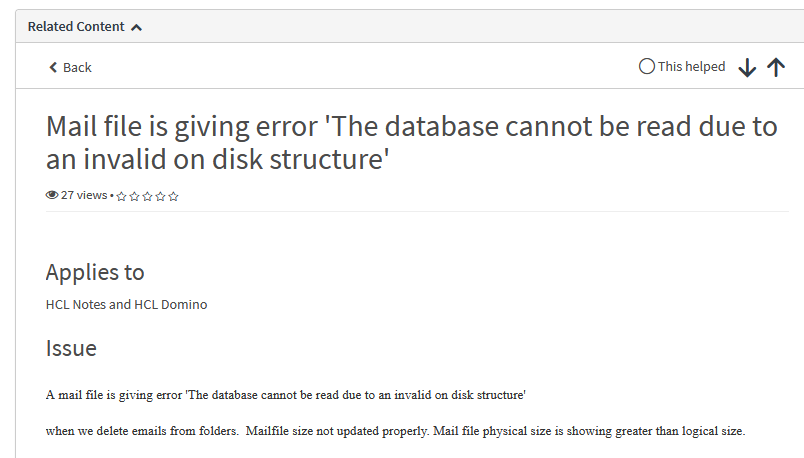Viewport: 804px width, 458px height.
Task: Click the left chevron beside Back
Action: coord(53,67)
